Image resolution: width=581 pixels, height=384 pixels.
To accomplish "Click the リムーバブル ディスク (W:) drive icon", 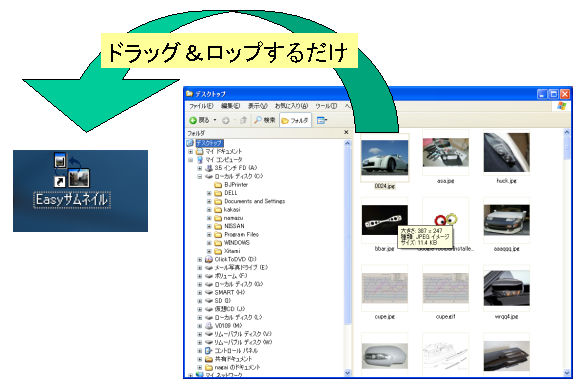I will 209,342.
